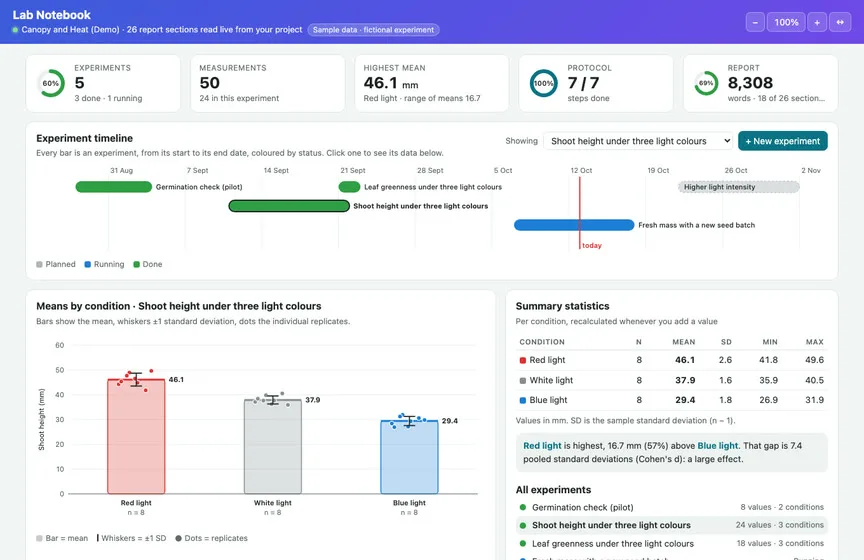Select the Higher light intensity planned bar

pyautogui.click(x=738, y=187)
